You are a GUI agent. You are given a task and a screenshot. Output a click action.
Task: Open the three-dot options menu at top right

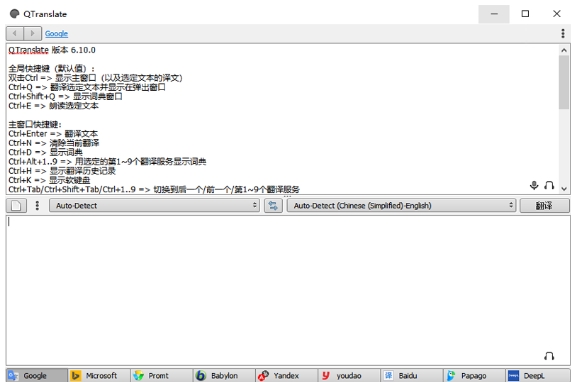(563, 34)
